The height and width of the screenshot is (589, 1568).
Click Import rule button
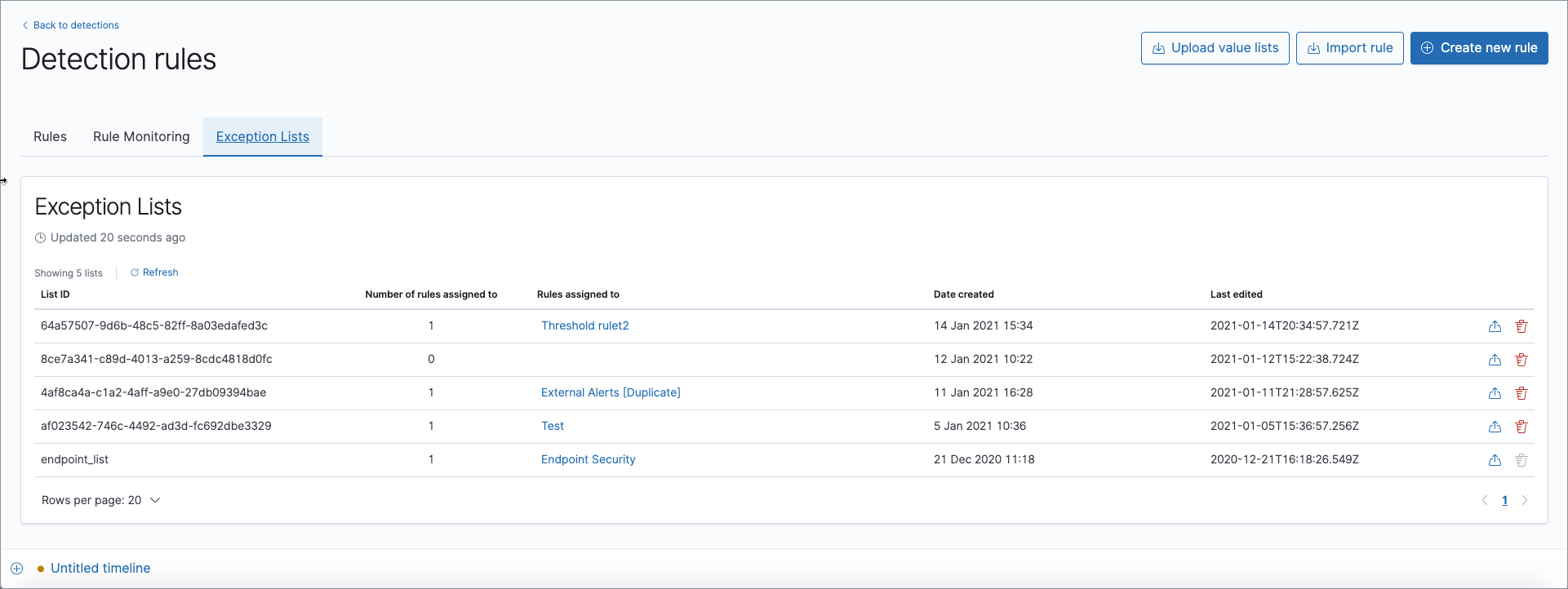coord(1350,48)
